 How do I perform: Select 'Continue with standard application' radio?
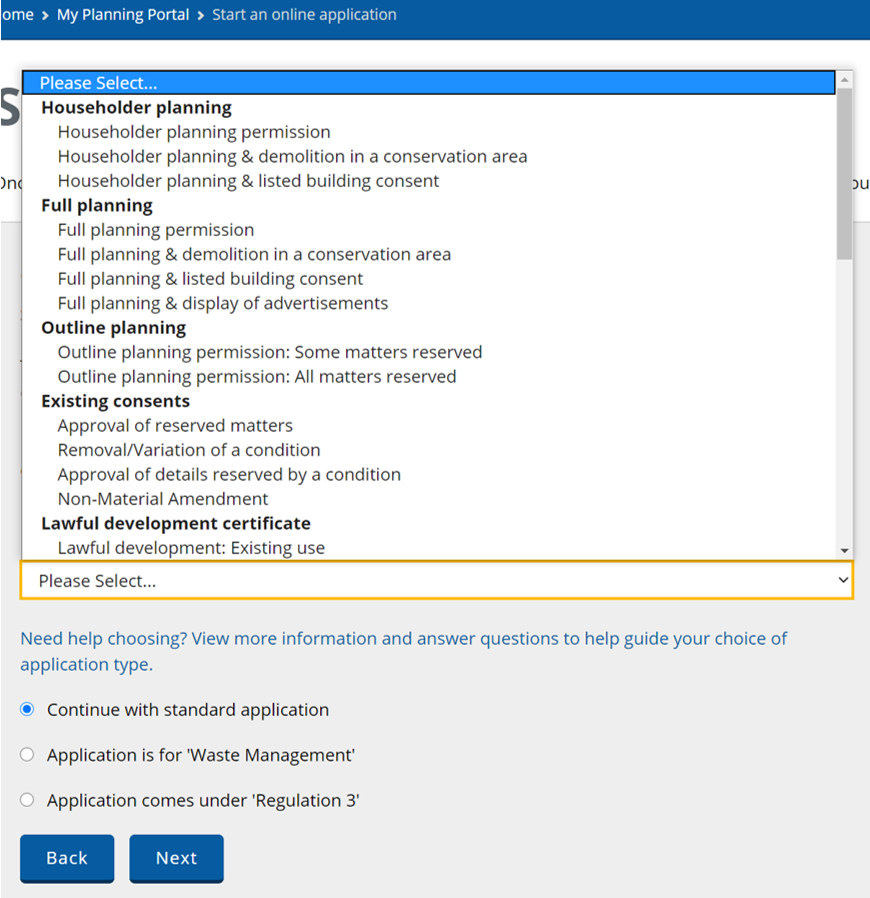click(27, 709)
